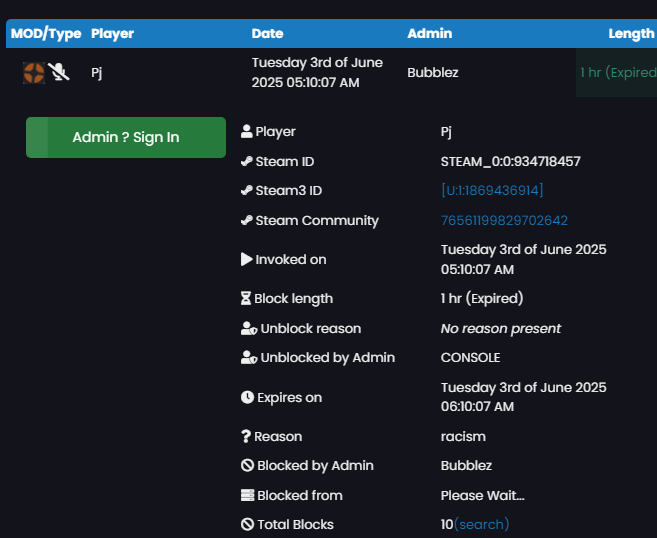Viewport: 657px width, 538px height.
Task: Sort by the Date column header
Action: tap(267, 34)
